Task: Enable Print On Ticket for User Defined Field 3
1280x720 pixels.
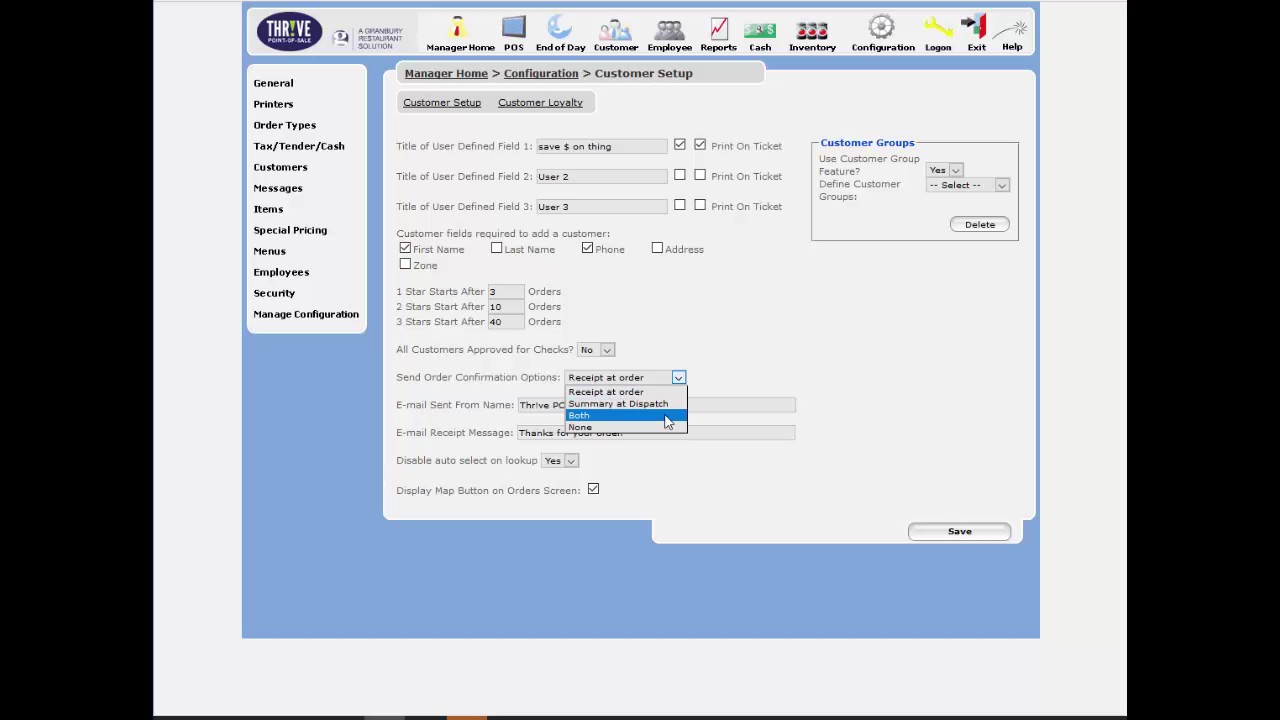Action: tap(700, 205)
